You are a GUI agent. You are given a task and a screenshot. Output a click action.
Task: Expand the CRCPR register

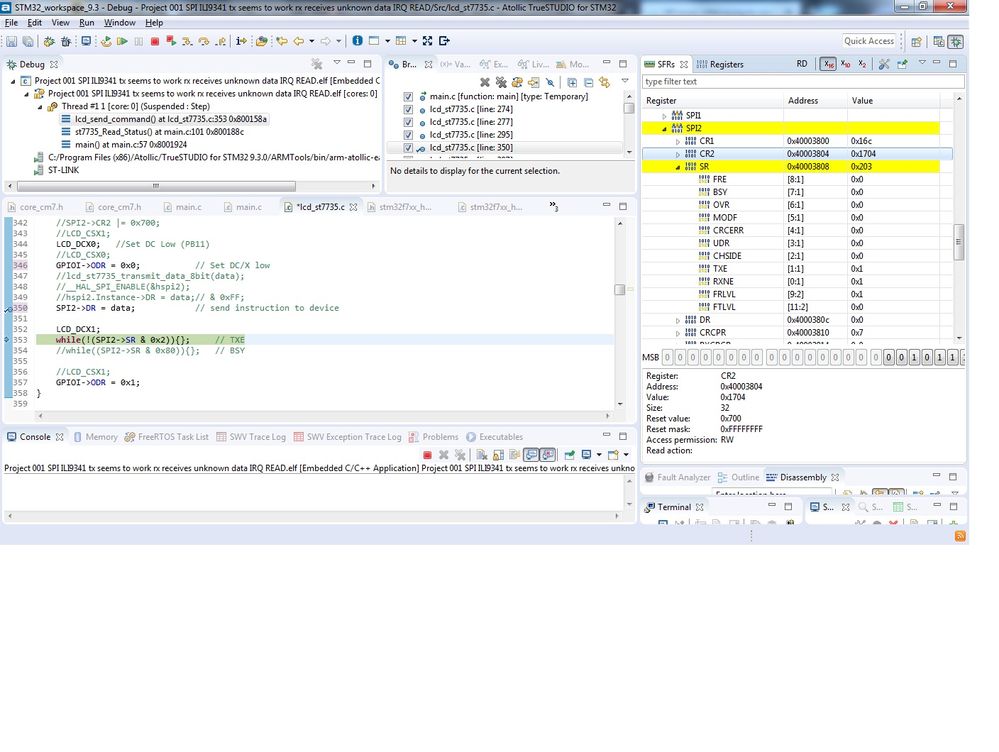(677, 333)
